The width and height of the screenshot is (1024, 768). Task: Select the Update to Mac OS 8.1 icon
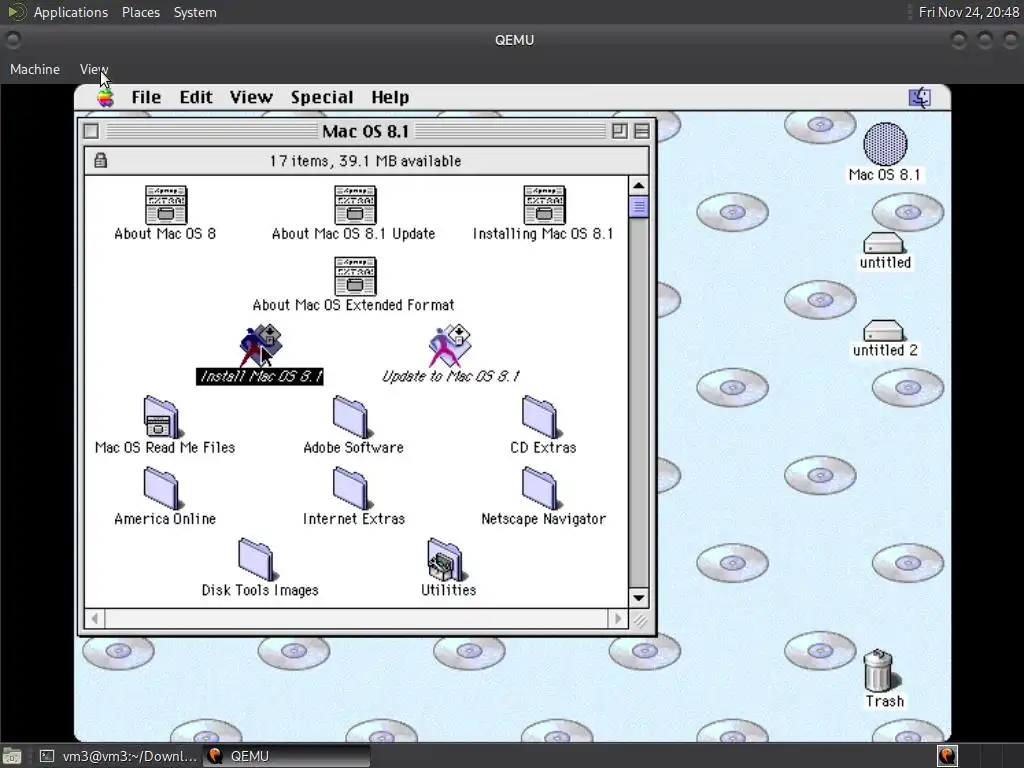point(449,345)
